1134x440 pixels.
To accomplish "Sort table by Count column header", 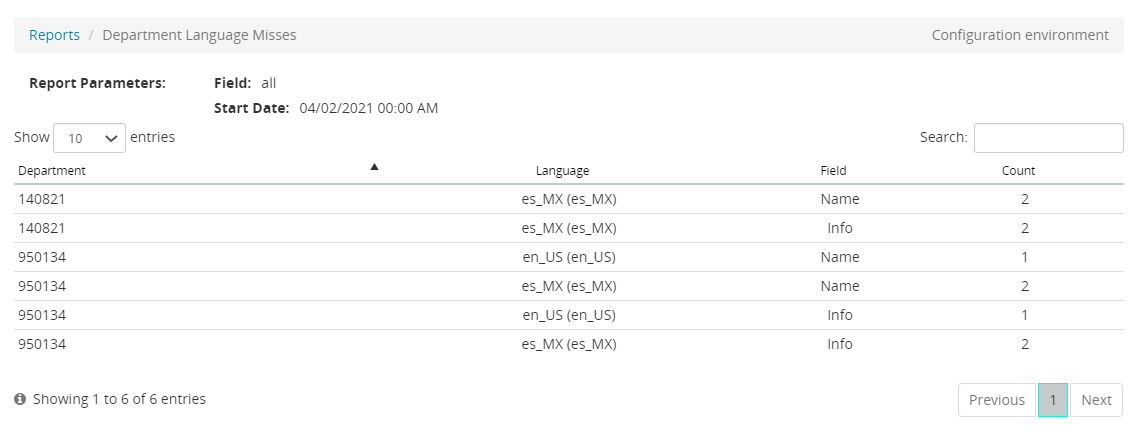I will pos(1018,171).
